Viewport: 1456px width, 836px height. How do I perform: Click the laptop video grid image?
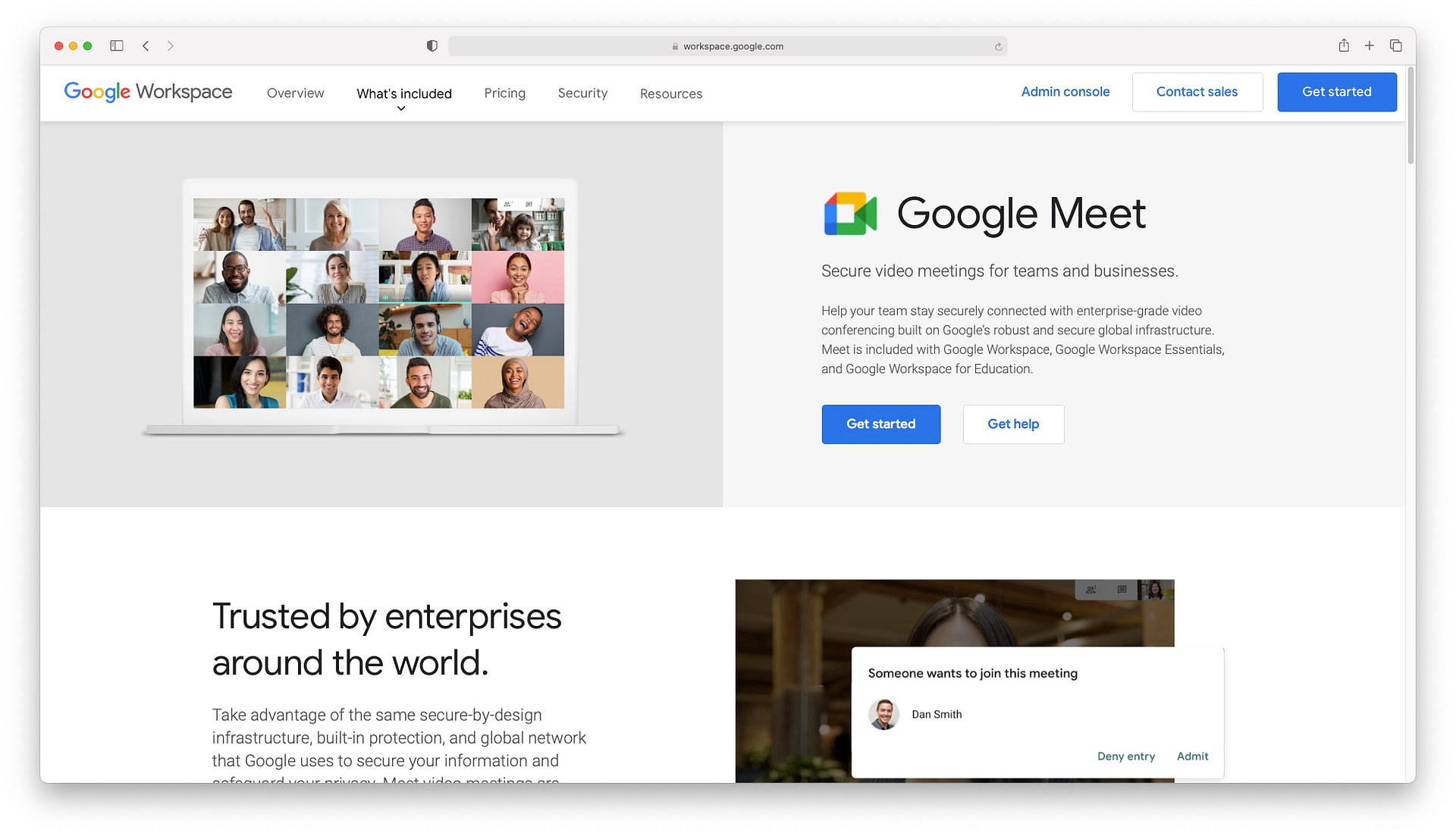pos(379,303)
